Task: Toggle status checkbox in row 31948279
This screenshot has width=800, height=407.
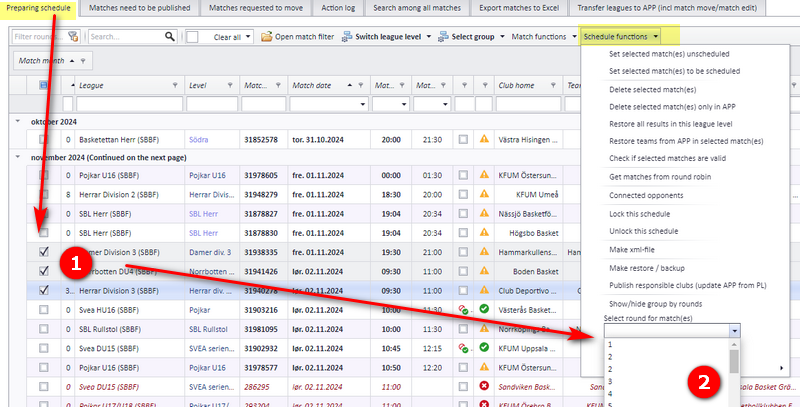Action: [x=463, y=194]
